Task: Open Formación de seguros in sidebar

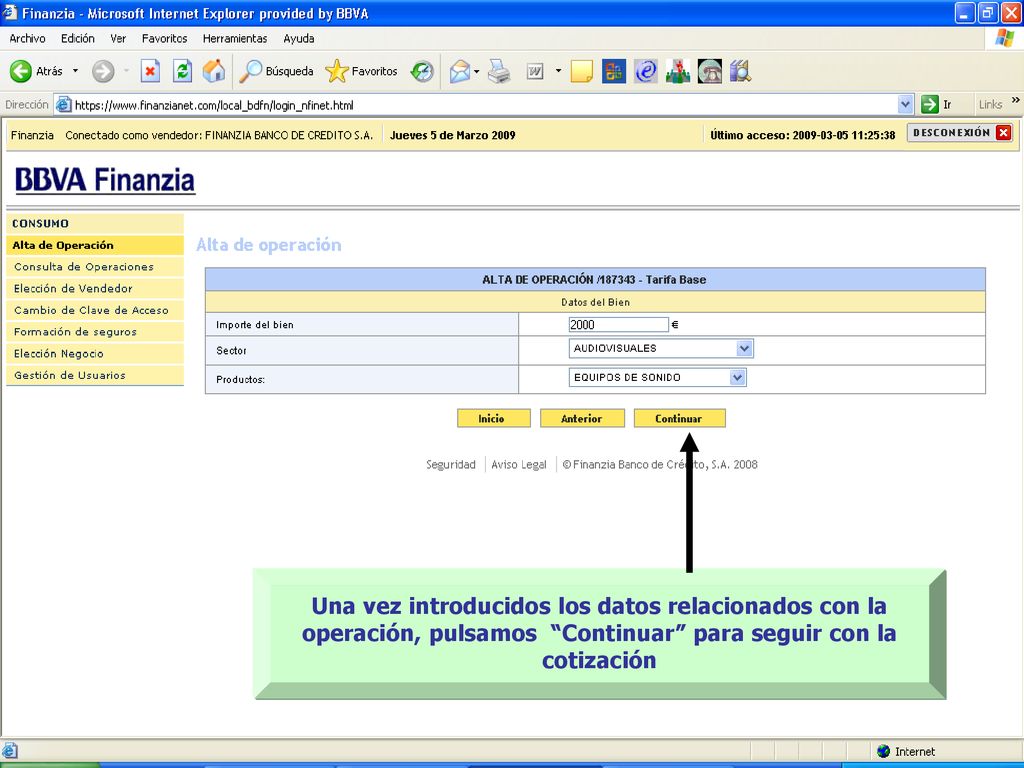Action: pyautogui.click(x=95, y=332)
